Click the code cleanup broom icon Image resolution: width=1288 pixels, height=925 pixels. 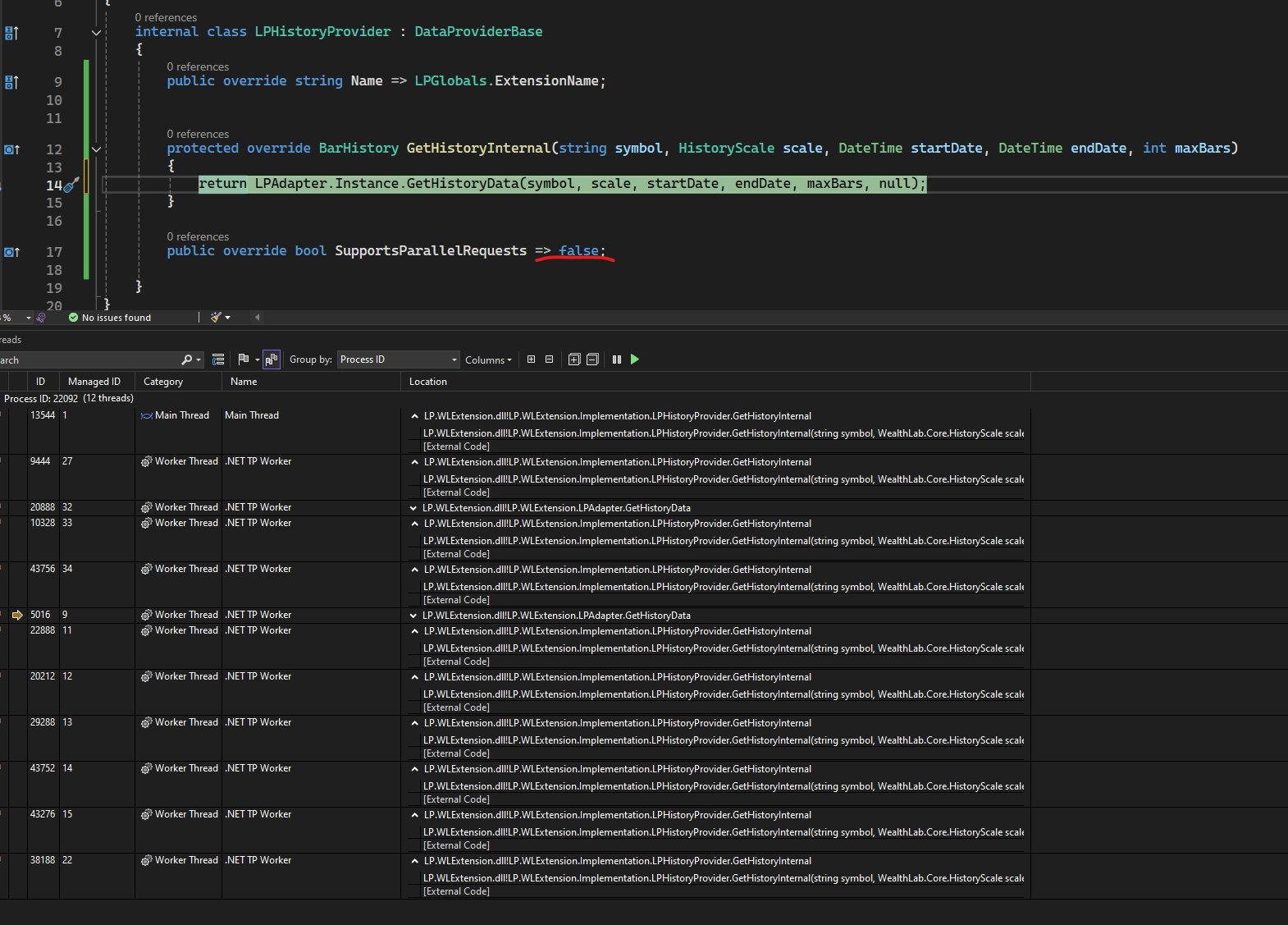(x=217, y=318)
